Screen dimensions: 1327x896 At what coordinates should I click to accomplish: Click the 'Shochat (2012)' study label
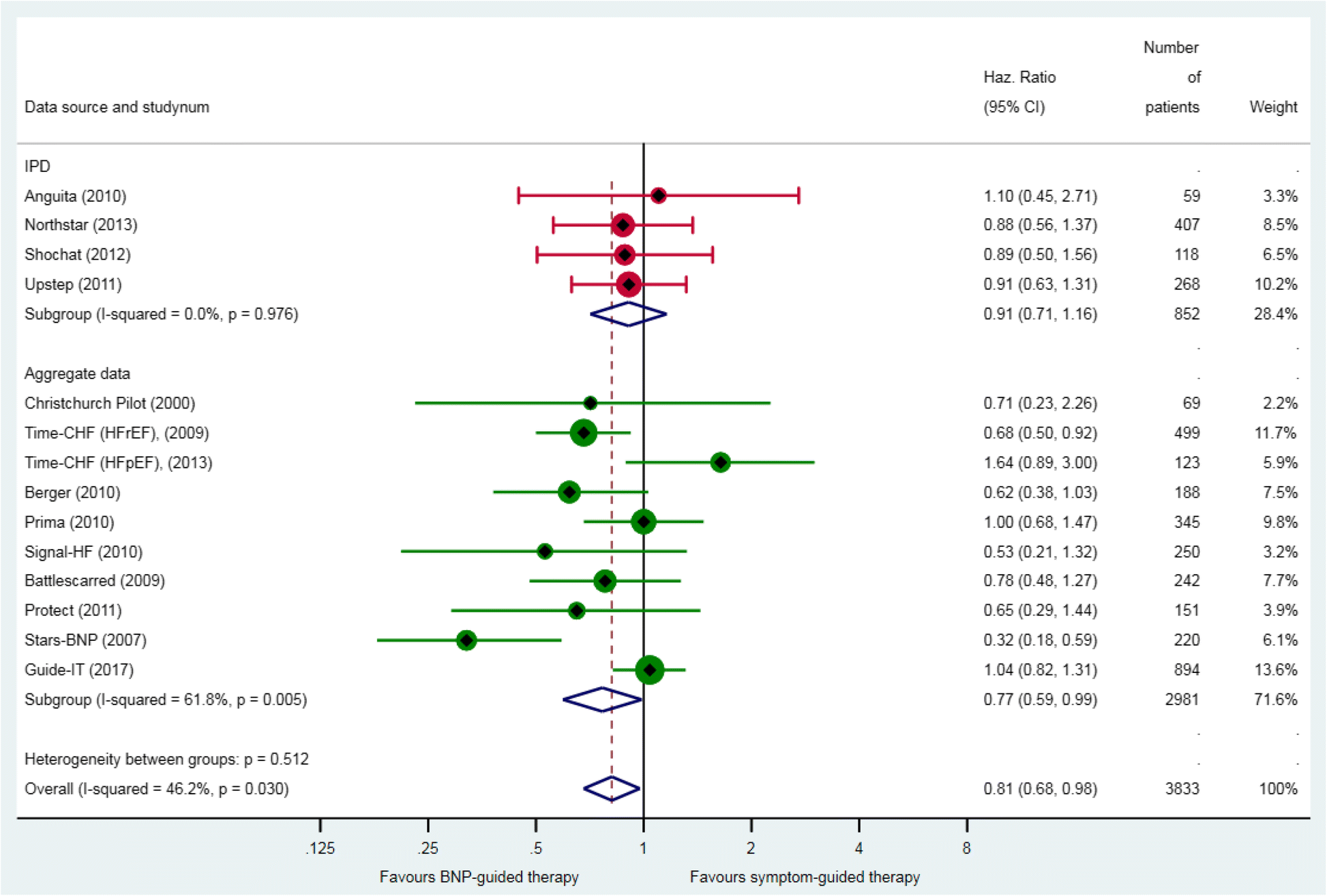pos(77,255)
